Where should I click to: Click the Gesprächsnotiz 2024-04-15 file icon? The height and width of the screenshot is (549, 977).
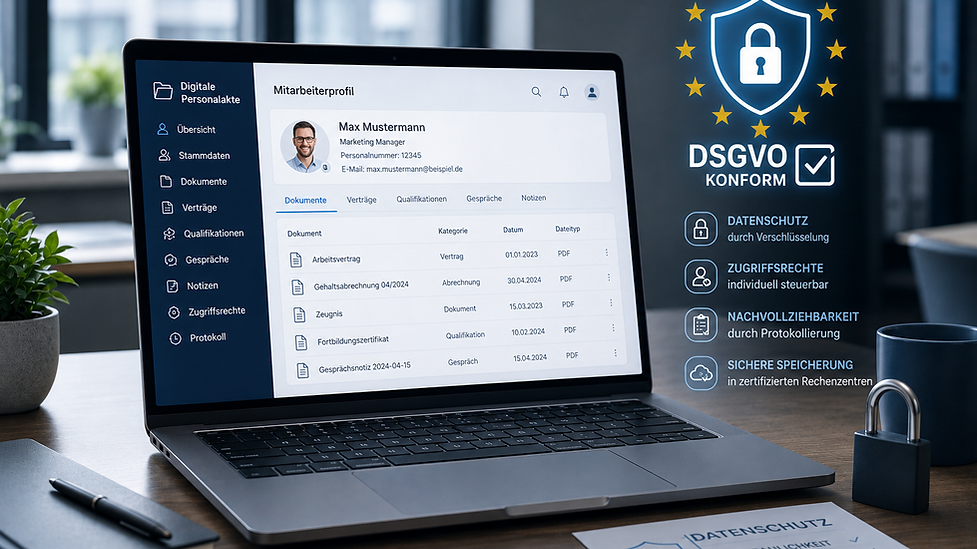(303, 370)
